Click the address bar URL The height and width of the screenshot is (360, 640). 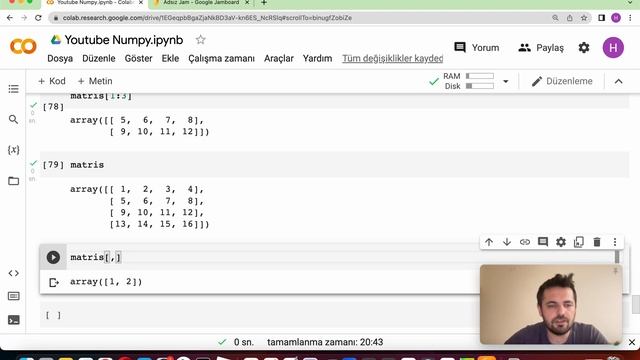click(x=207, y=18)
